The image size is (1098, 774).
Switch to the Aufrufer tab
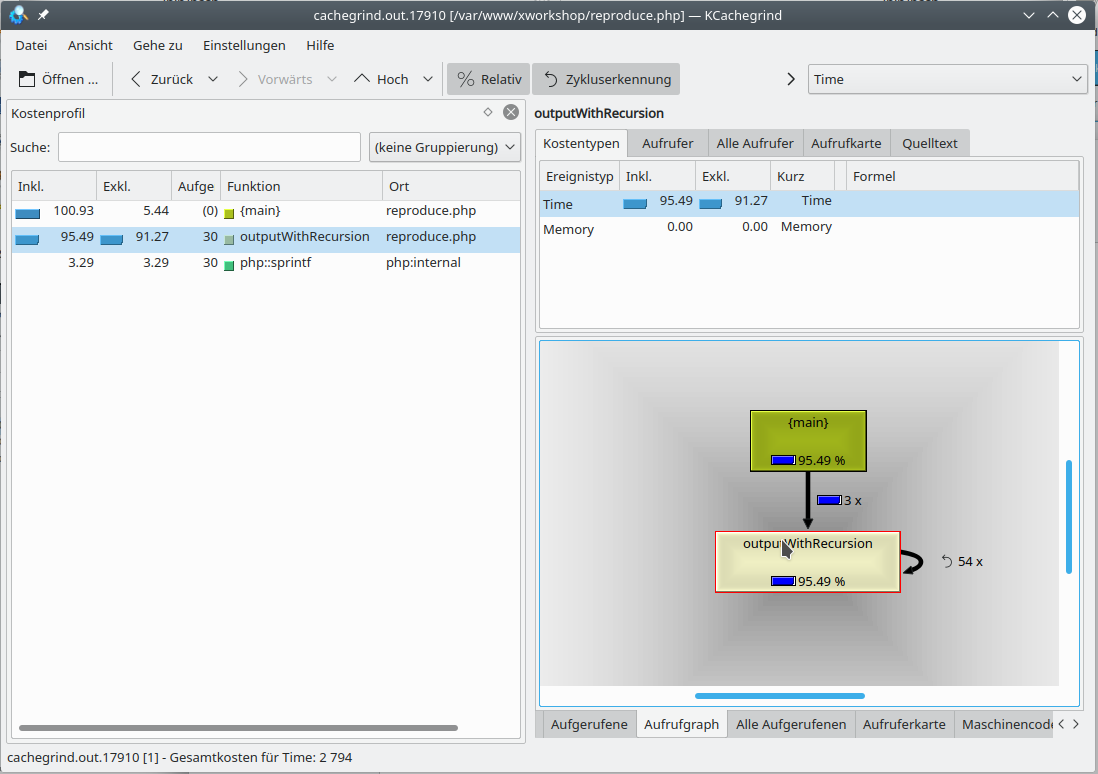pos(667,143)
